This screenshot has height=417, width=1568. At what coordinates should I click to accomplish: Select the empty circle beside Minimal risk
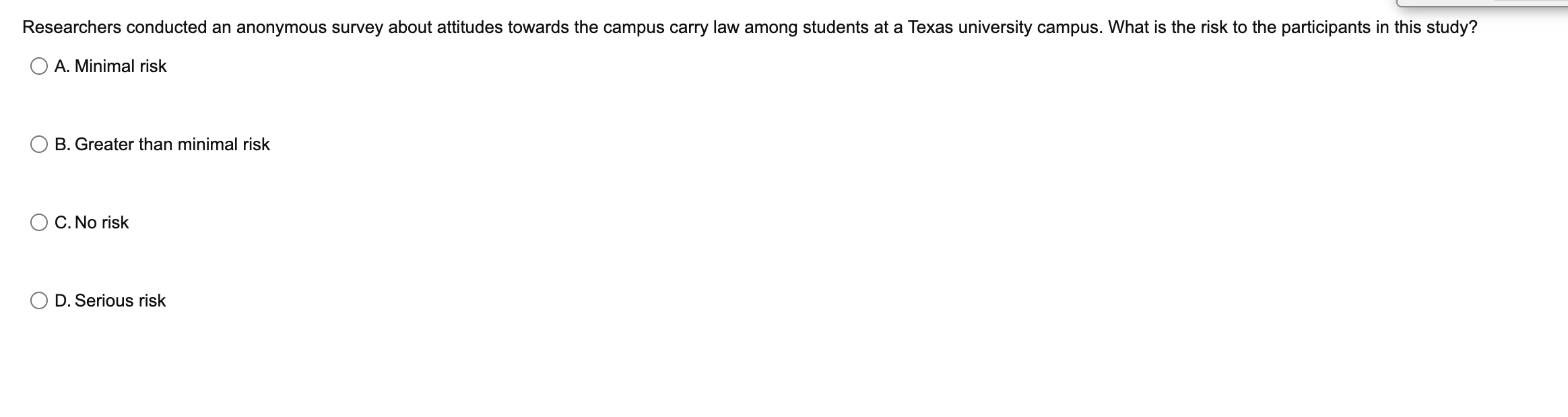(x=38, y=66)
